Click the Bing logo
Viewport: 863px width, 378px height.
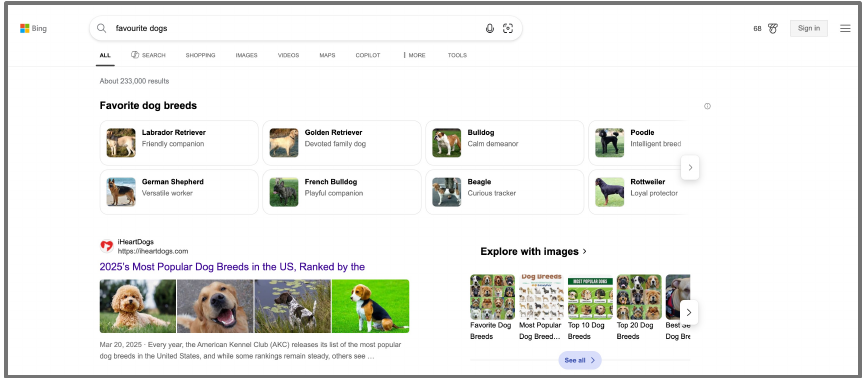click(33, 29)
